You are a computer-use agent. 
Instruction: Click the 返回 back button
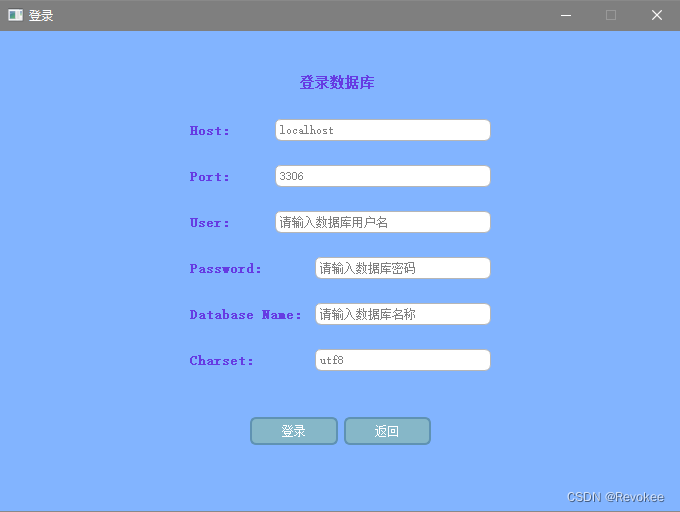coord(387,431)
